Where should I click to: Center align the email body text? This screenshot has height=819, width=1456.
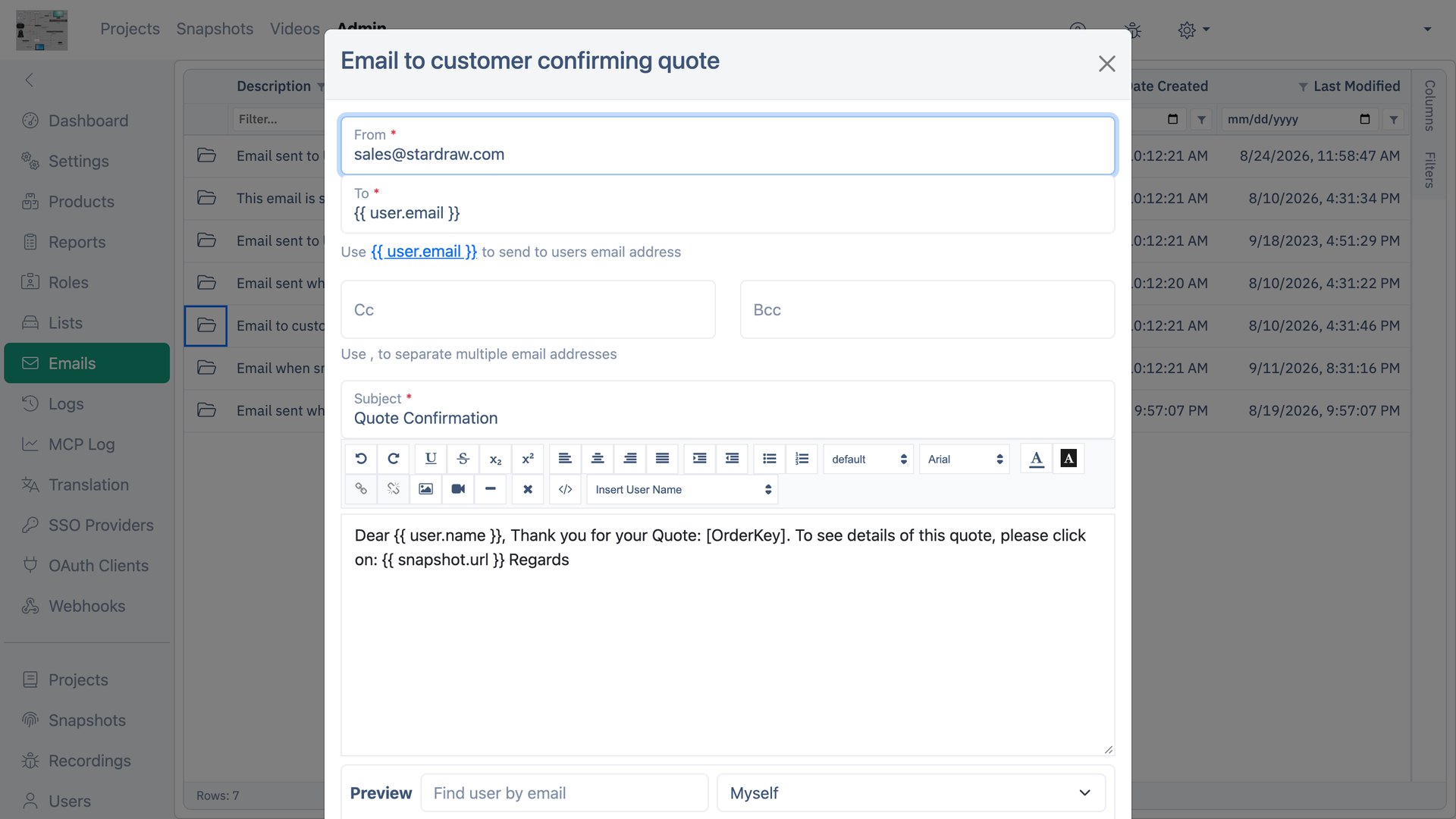(598, 459)
